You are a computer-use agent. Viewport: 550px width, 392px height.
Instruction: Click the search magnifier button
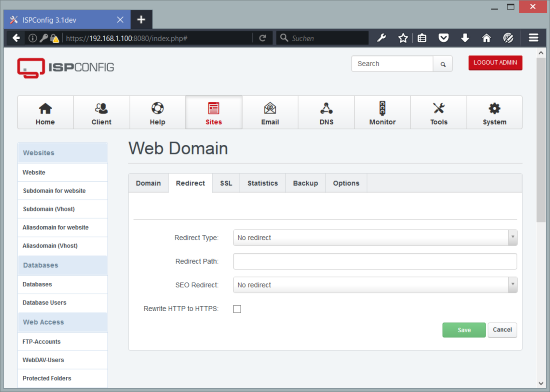click(x=443, y=64)
